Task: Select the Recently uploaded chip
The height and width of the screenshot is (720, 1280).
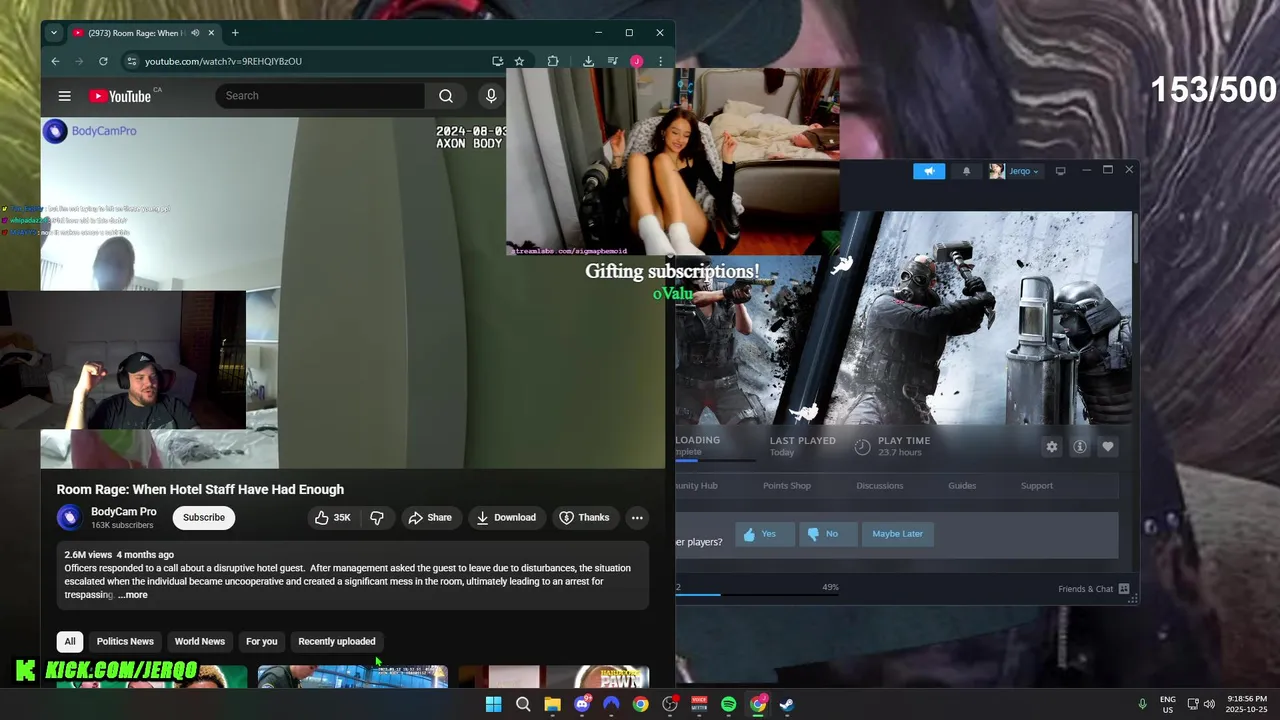Action: tap(337, 641)
